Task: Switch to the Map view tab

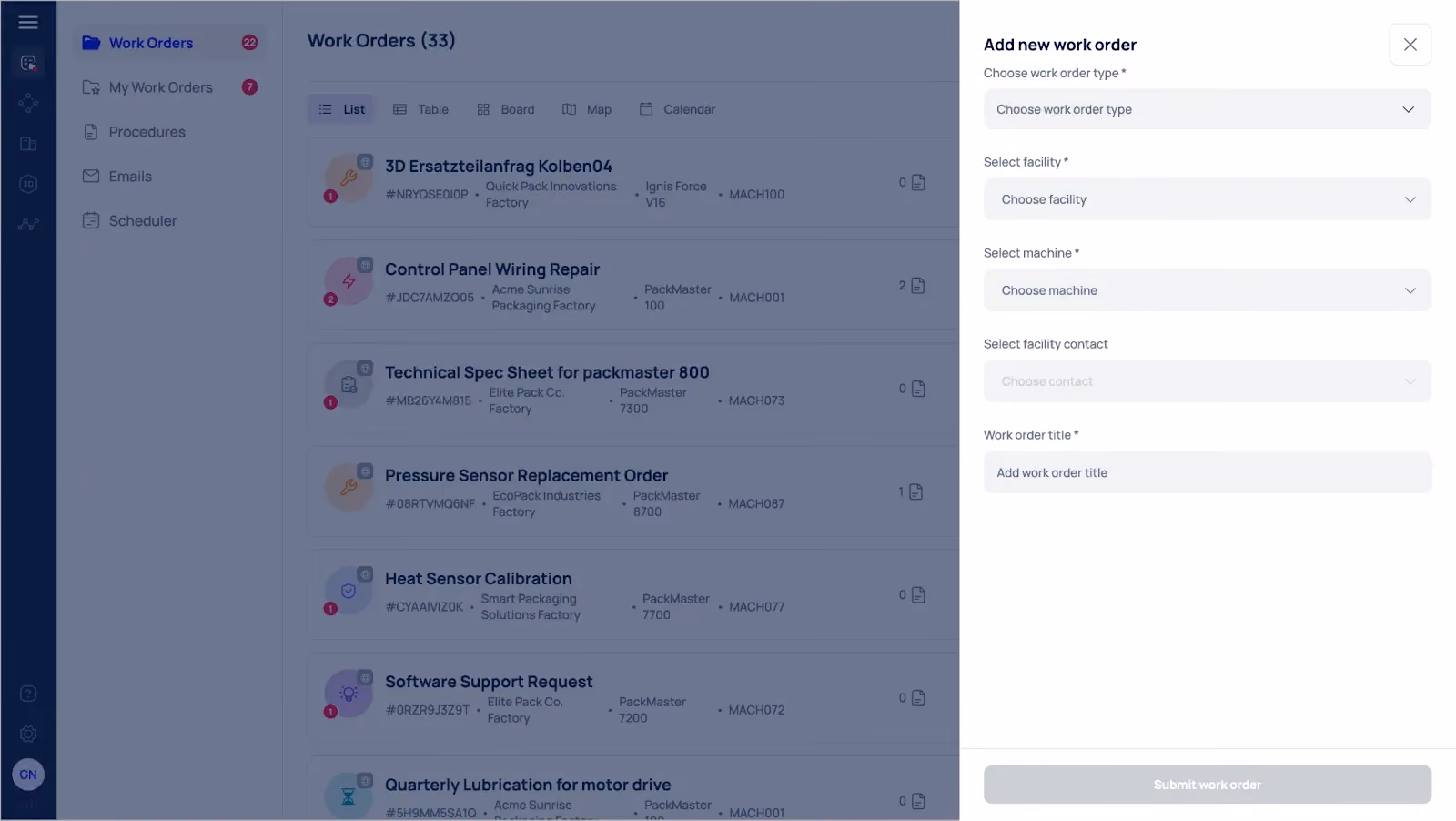Action: 587,109
